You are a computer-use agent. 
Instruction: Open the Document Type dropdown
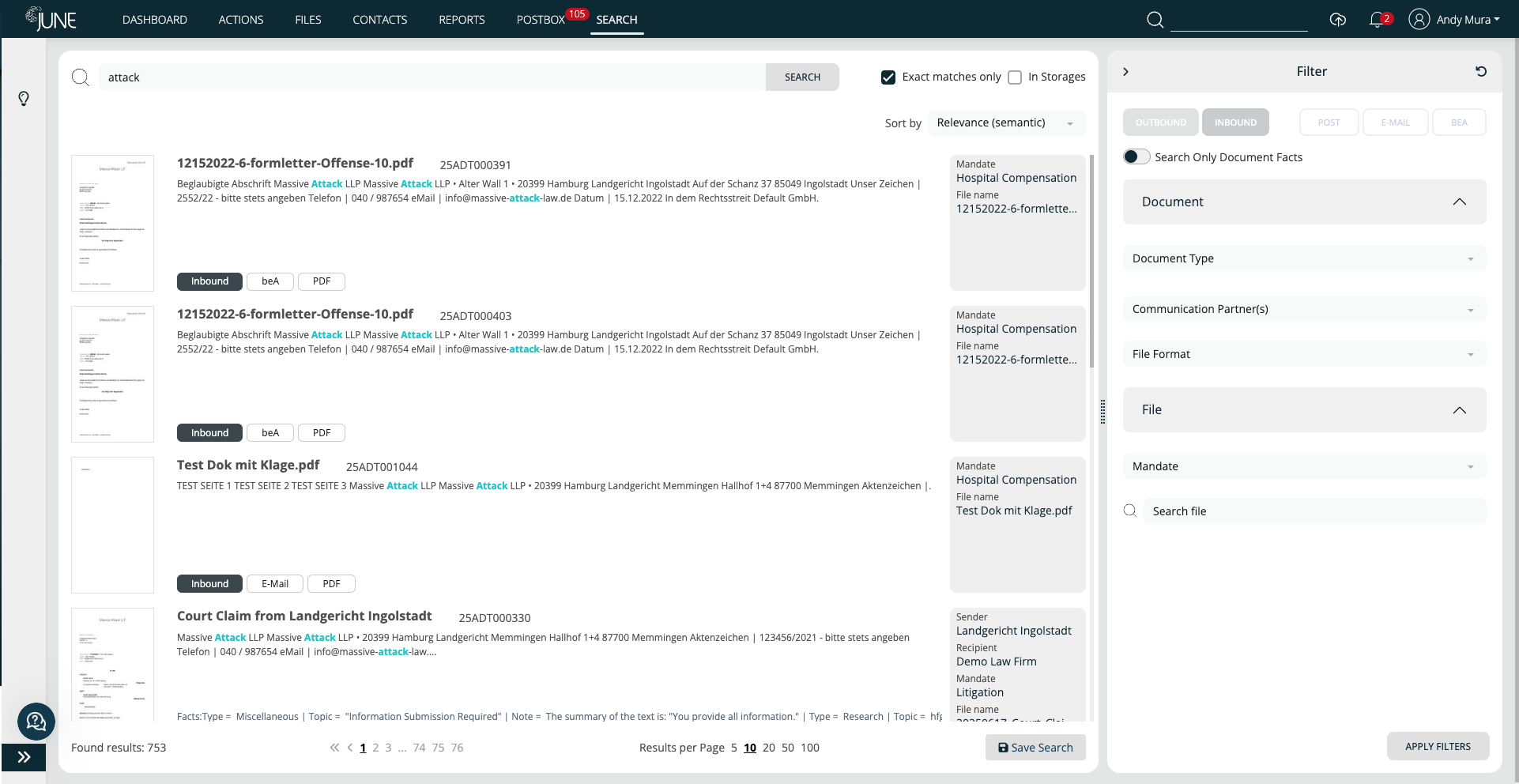1302,258
